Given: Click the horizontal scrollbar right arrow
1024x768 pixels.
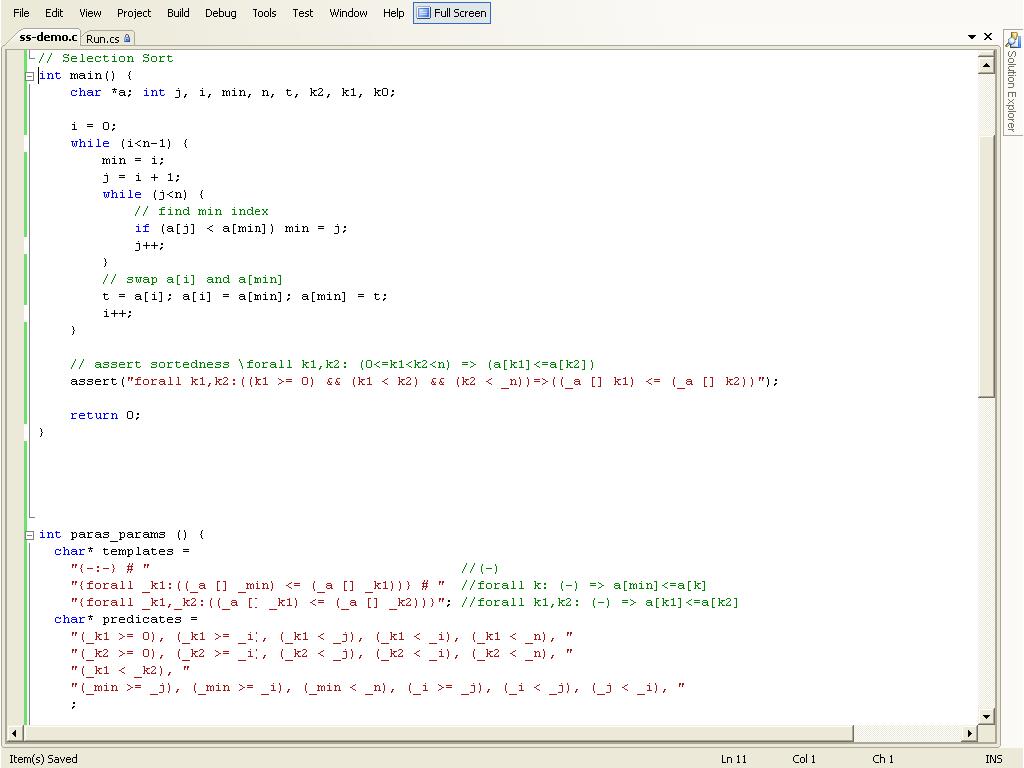Looking at the screenshot, I should click(970, 733).
